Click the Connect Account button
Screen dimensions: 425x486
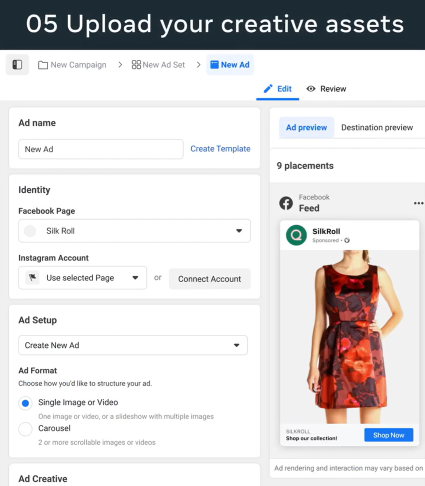click(210, 279)
